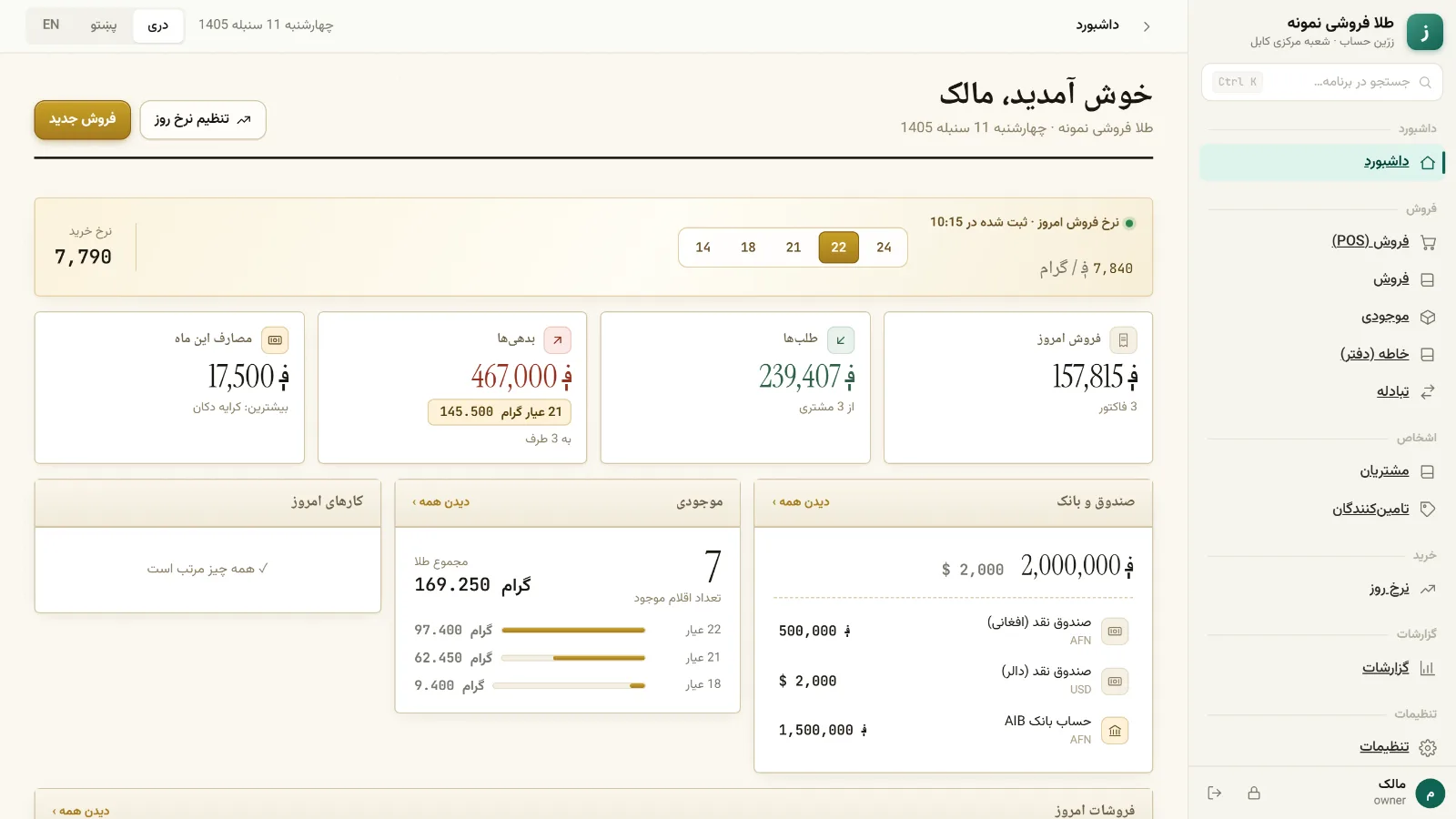Click the green ز app logo
The width and height of the screenshot is (1456, 819).
pyautogui.click(x=1425, y=32)
